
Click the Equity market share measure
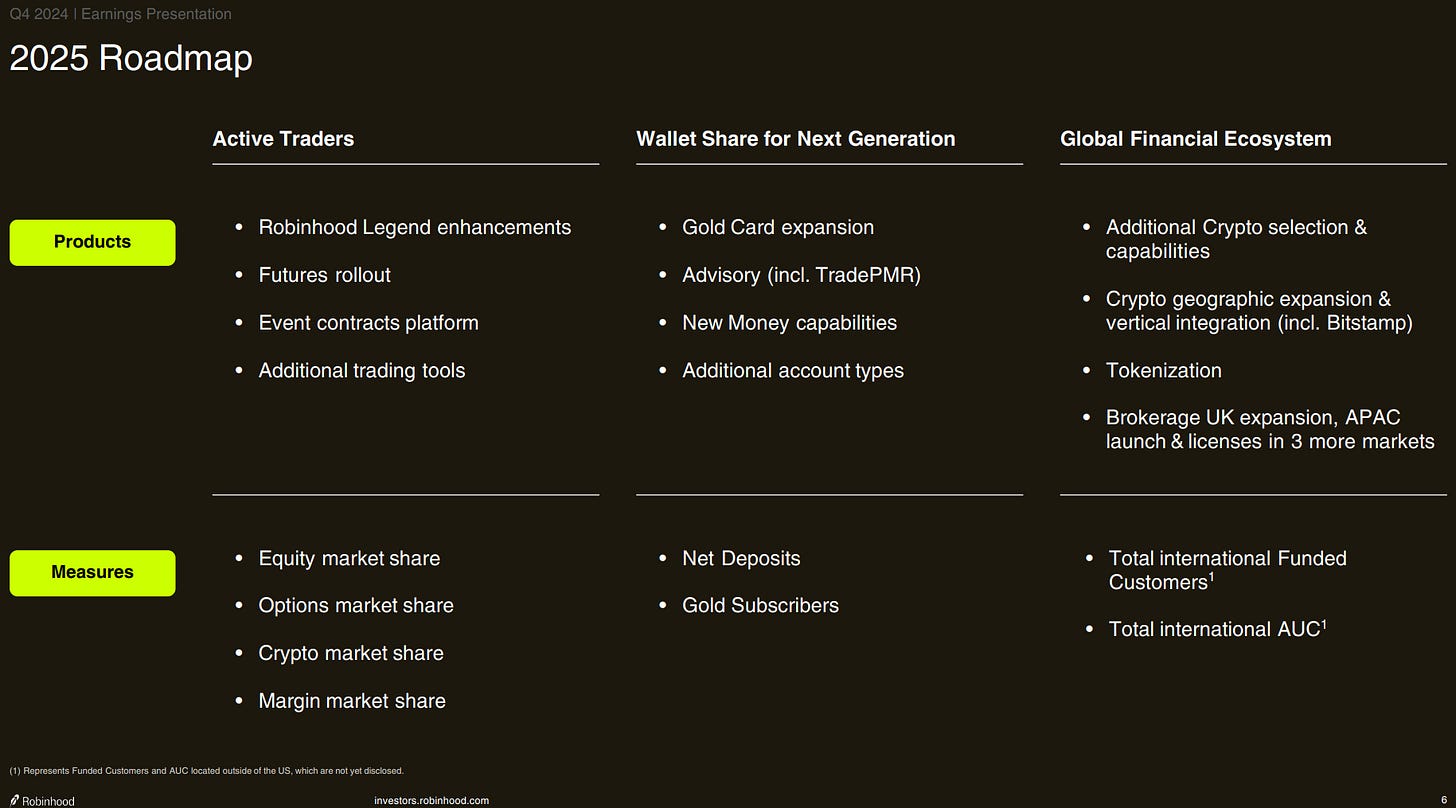[348, 558]
